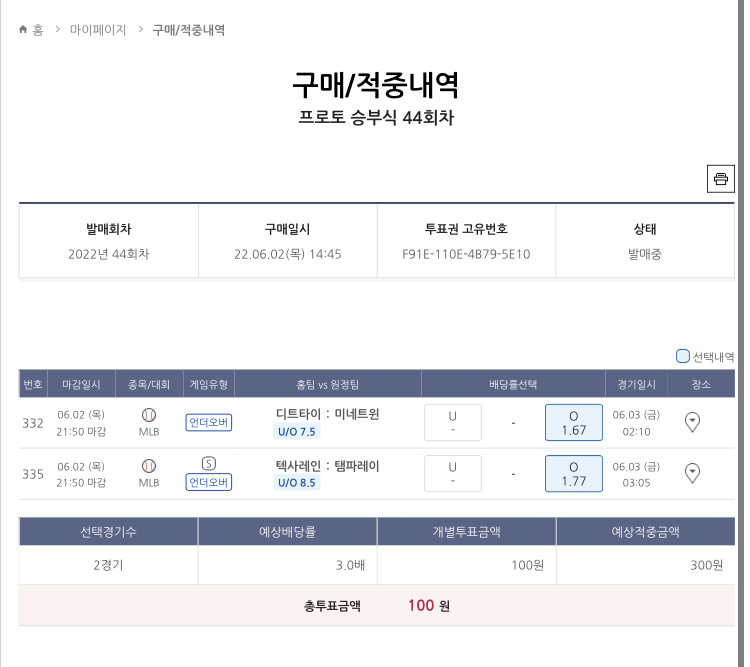Click 300원 expected winnings value
This screenshot has height=667, width=750.
point(706,565)
